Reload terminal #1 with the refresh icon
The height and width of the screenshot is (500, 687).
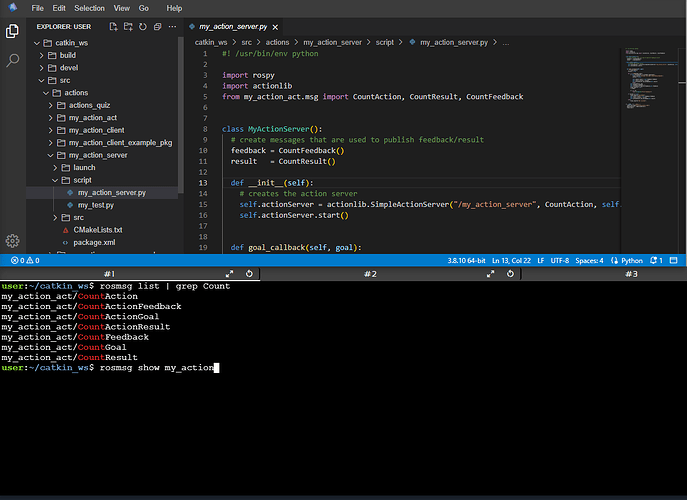[249, 274]
